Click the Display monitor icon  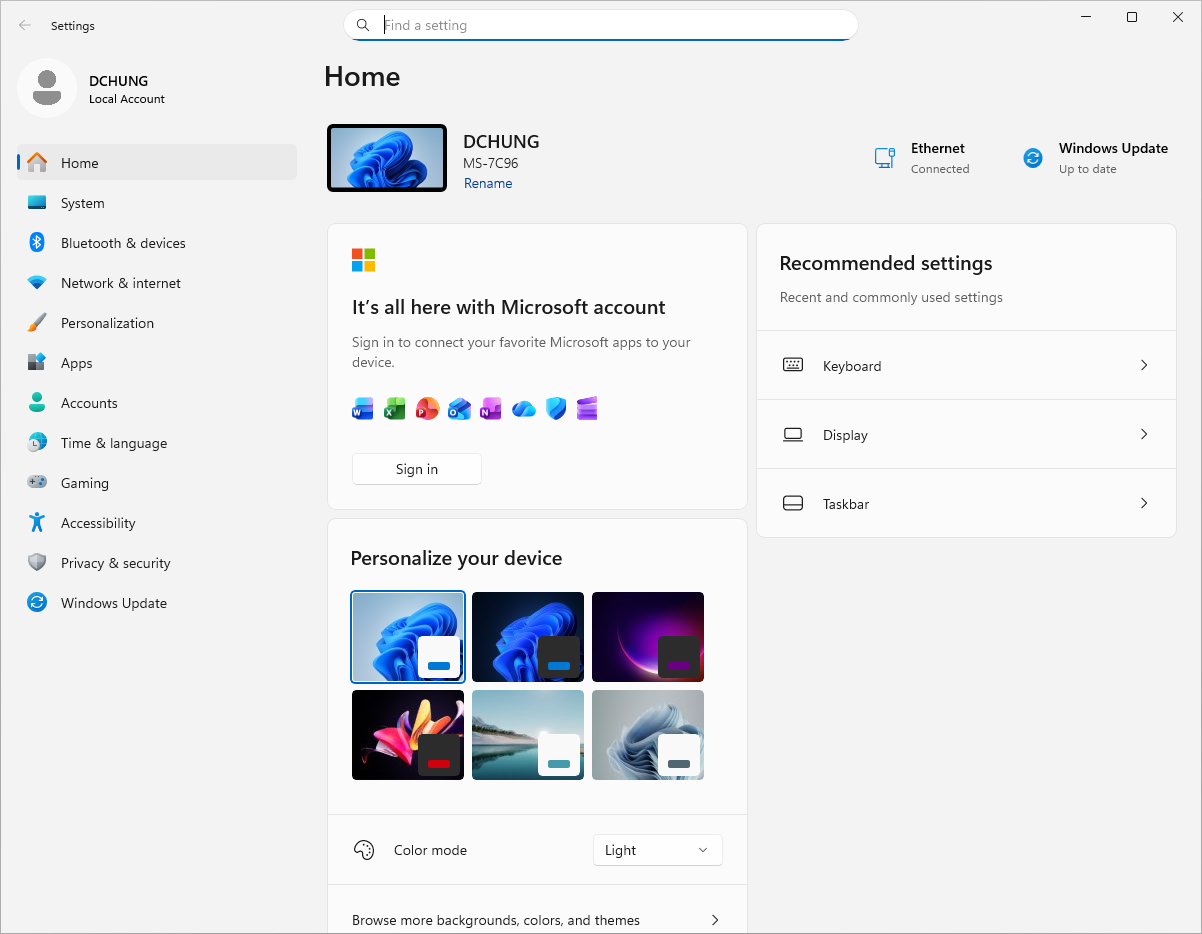pos(793,434)
